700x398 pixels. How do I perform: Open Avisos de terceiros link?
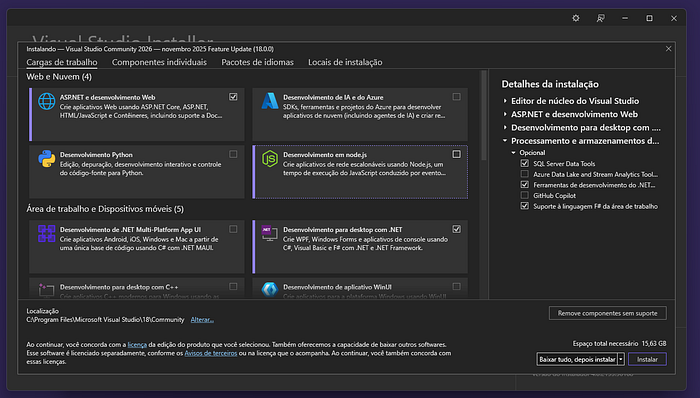pyautogui.click(x=211, y=353)
